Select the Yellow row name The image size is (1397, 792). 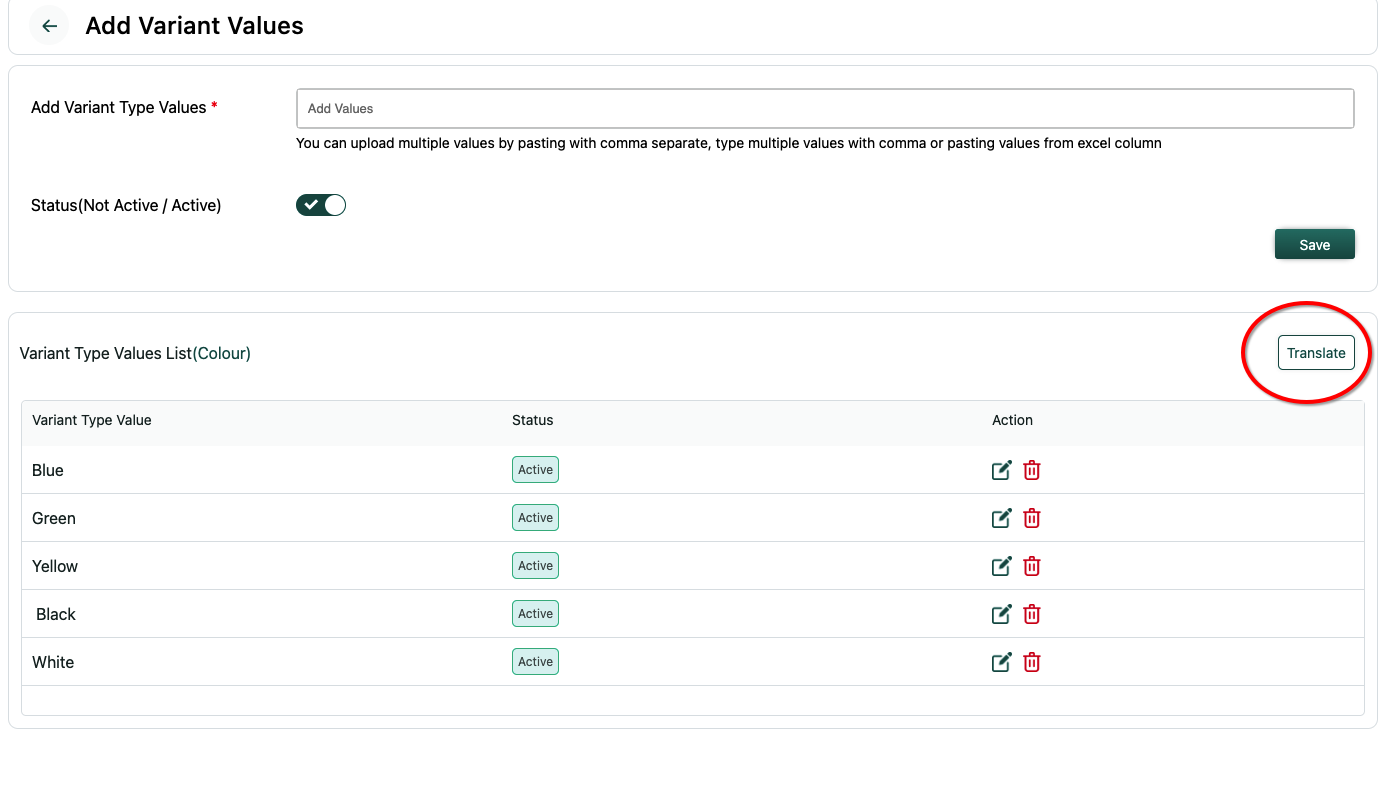55,566
